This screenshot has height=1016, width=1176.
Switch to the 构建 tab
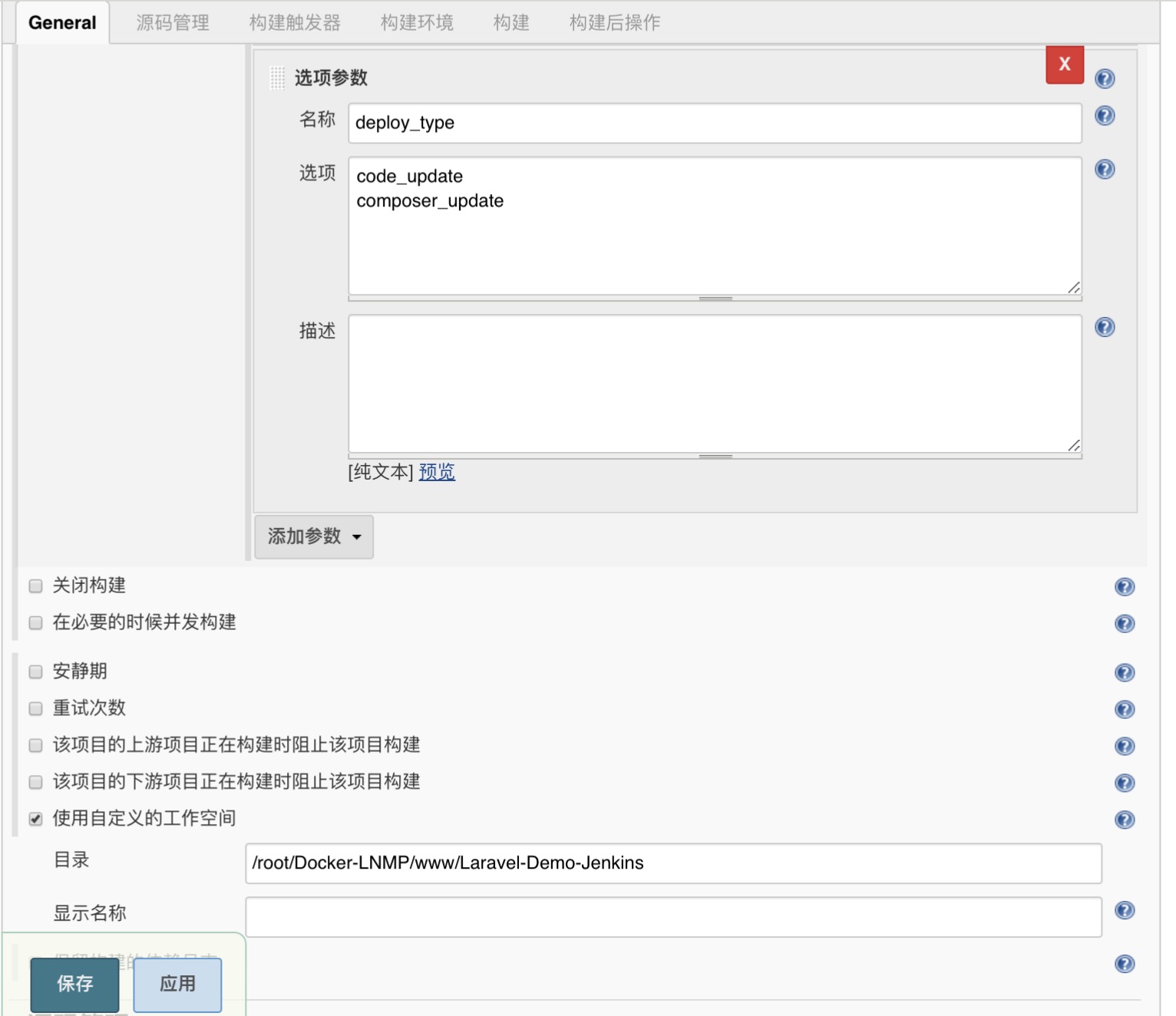point(511,23)
